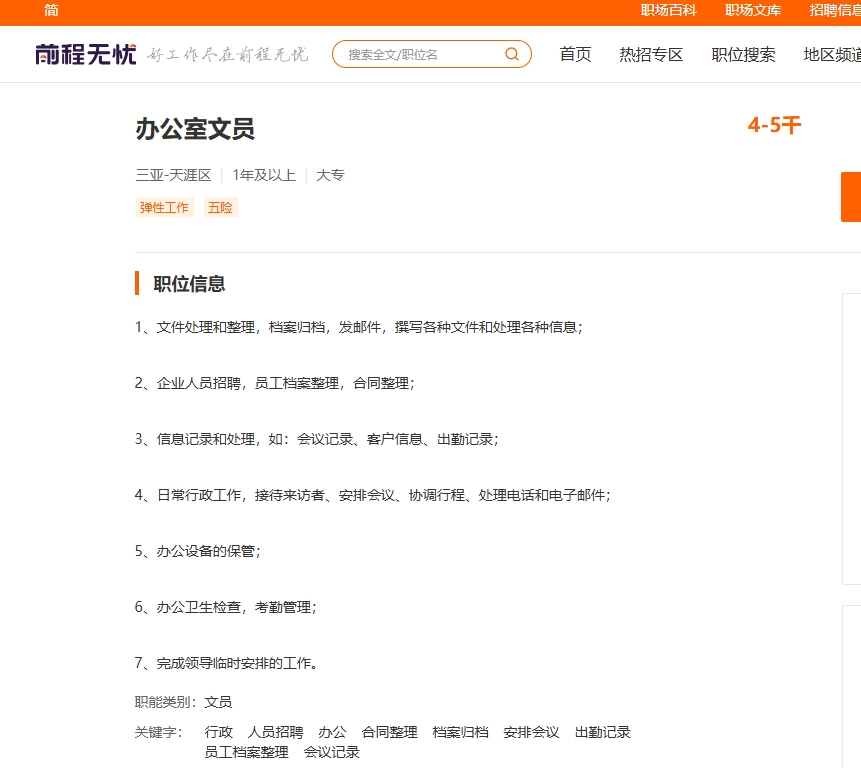
Task: Click the 档案归档 keyword link
Action: click(x=459, y=732)
